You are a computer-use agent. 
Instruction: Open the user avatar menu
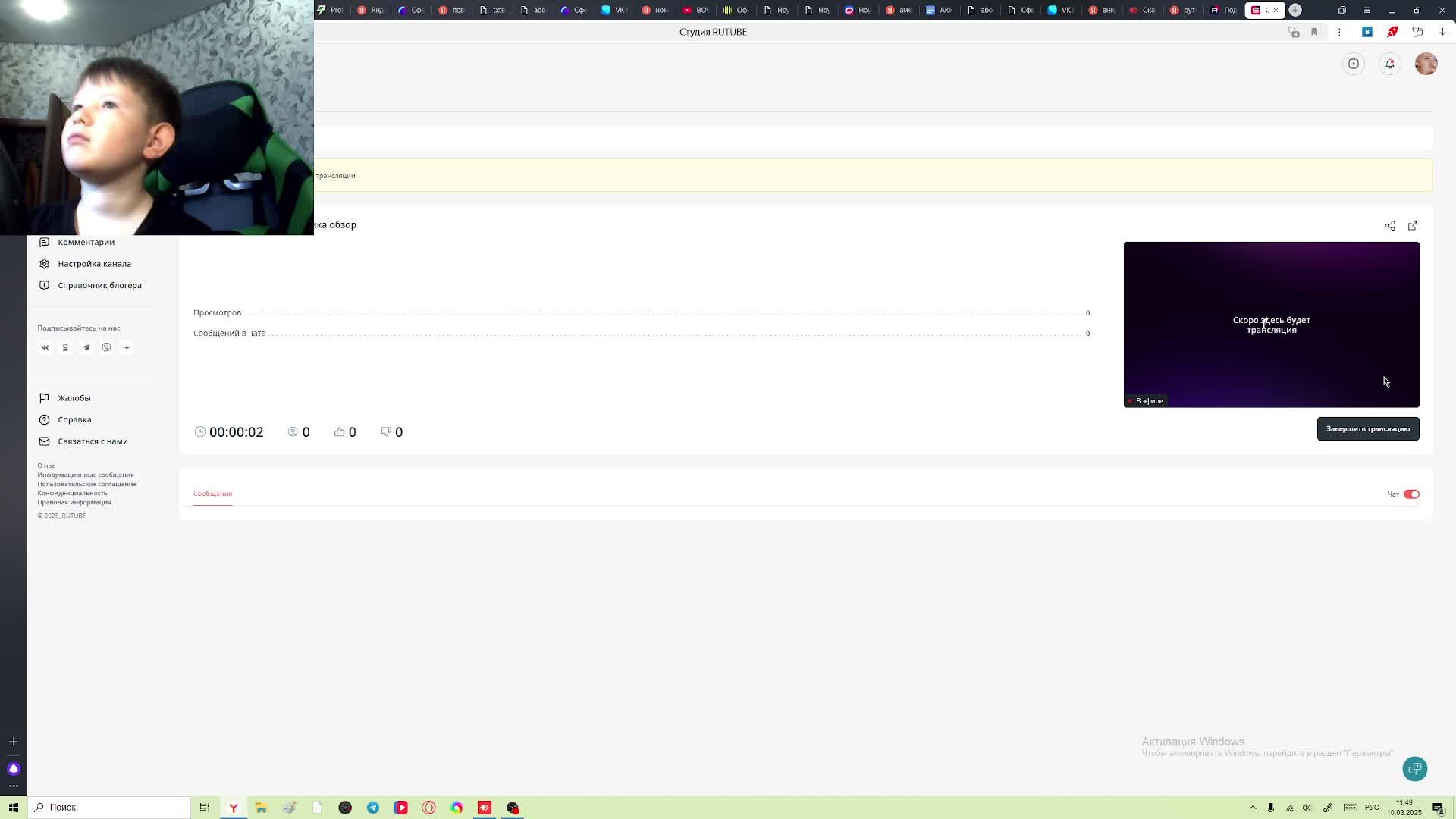tap(1426, 64)
